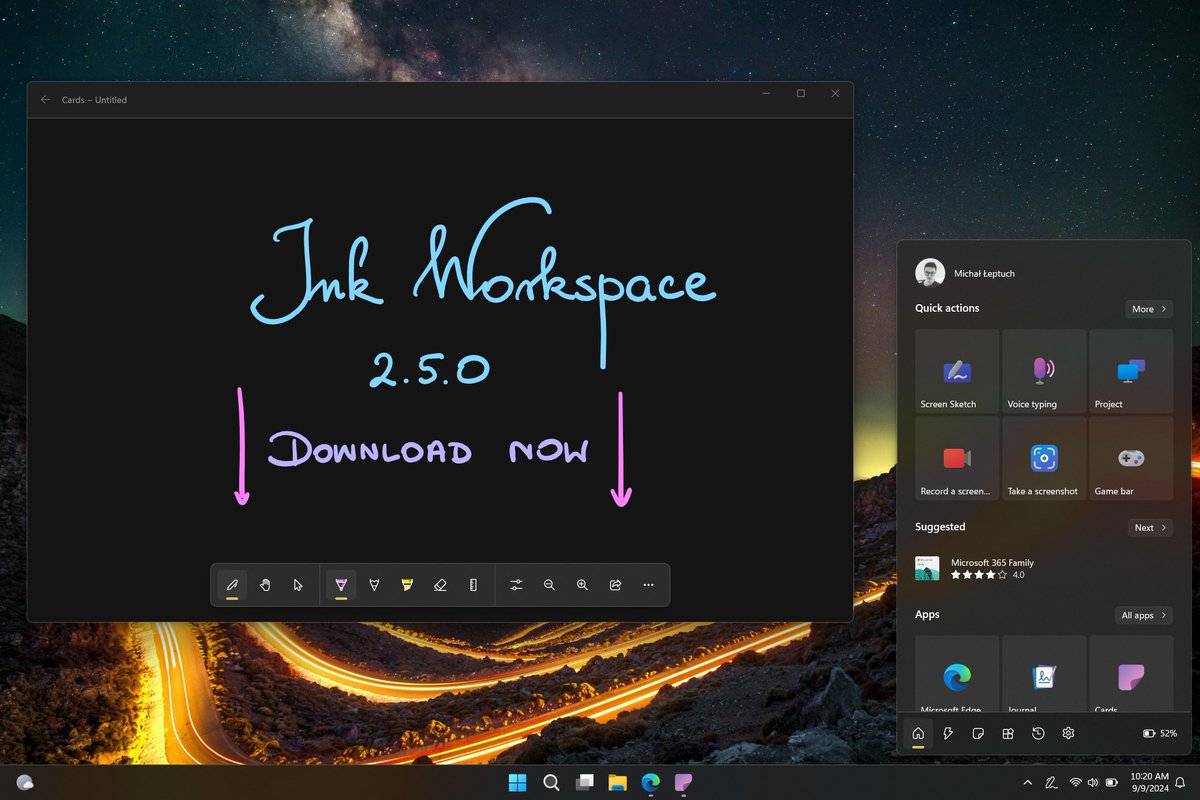The width and height of the screenshot is (1200, 800).
Task: Launch Journal from the Apps grid
Action: pyautogui.click(x=1044, y=675)
